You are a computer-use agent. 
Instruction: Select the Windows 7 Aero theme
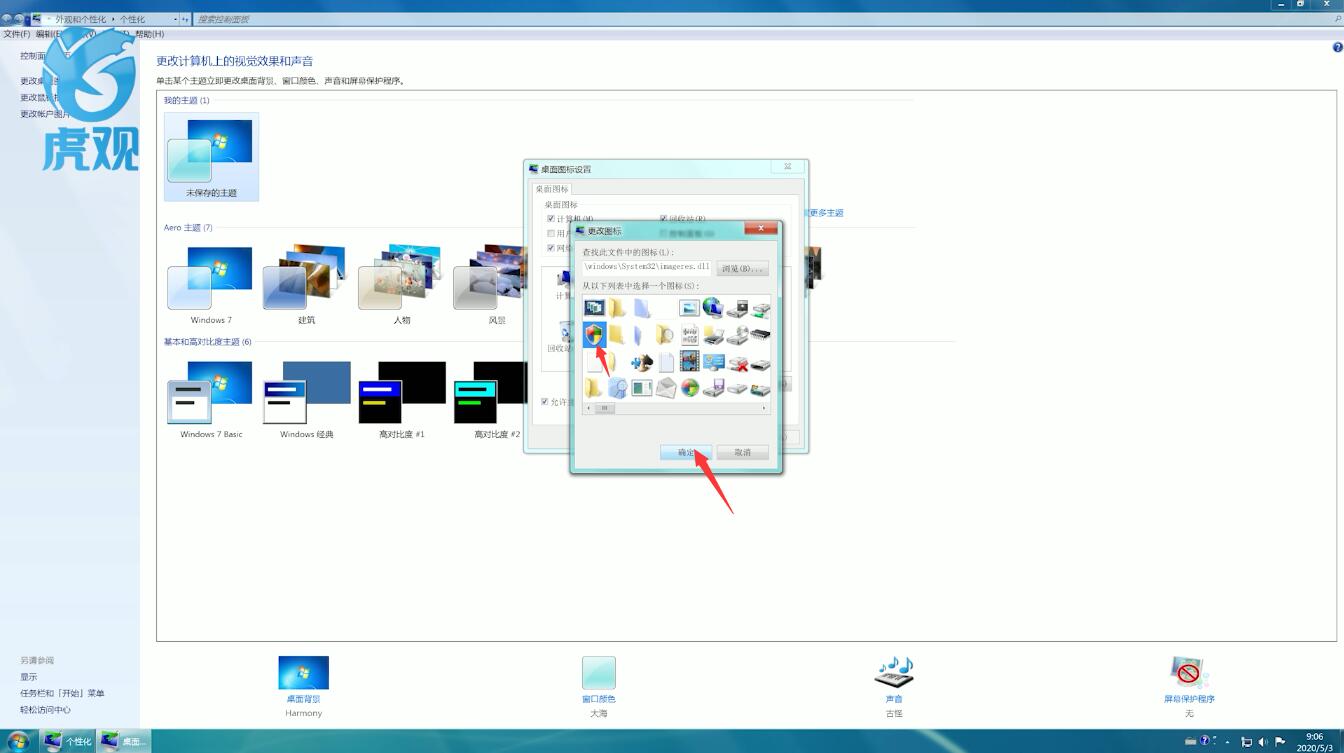click(211, 286)
